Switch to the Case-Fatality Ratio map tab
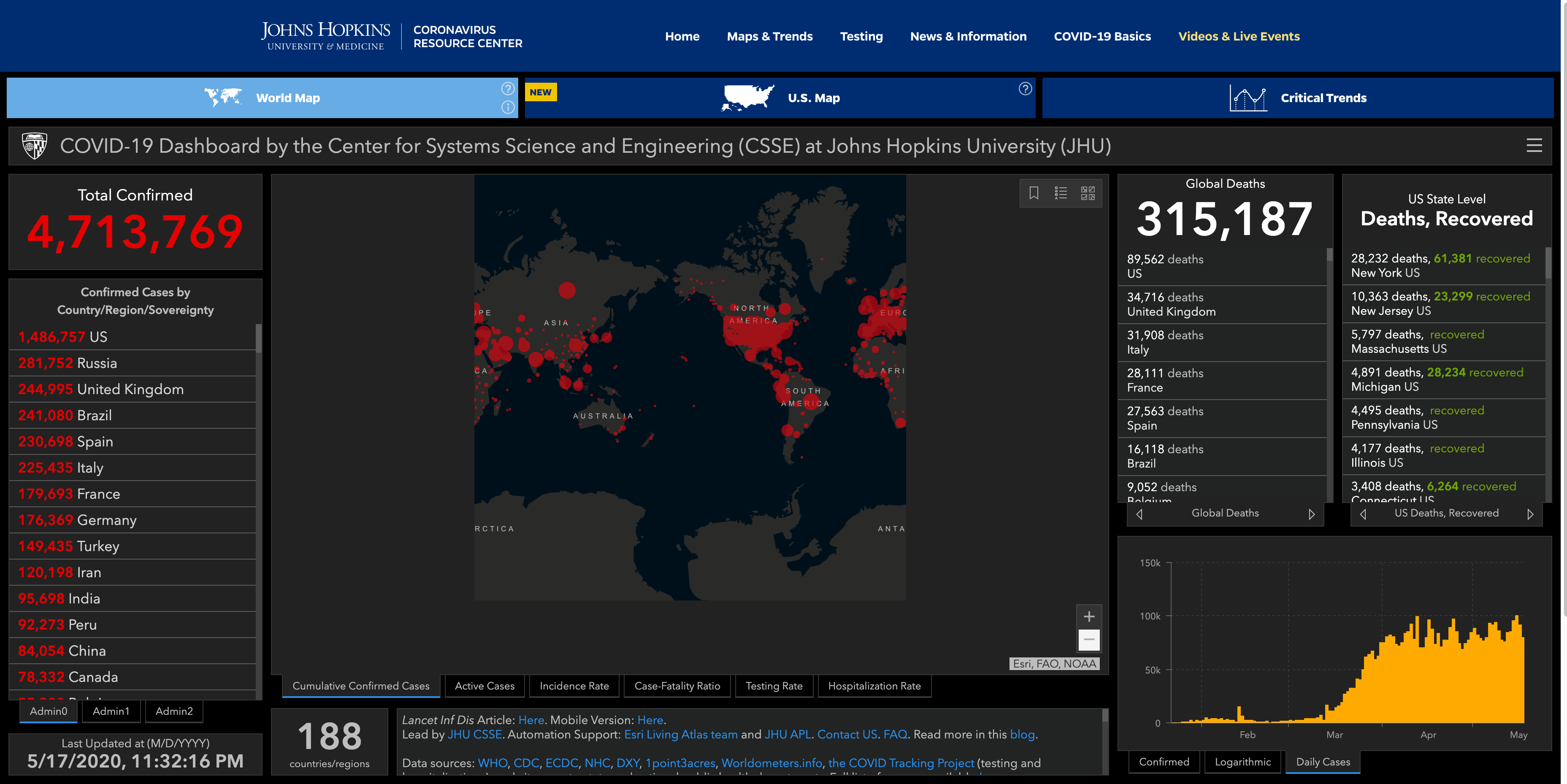Image resolution: width=1567 pixels, height=784 pixels. click(x=677, y=686)
